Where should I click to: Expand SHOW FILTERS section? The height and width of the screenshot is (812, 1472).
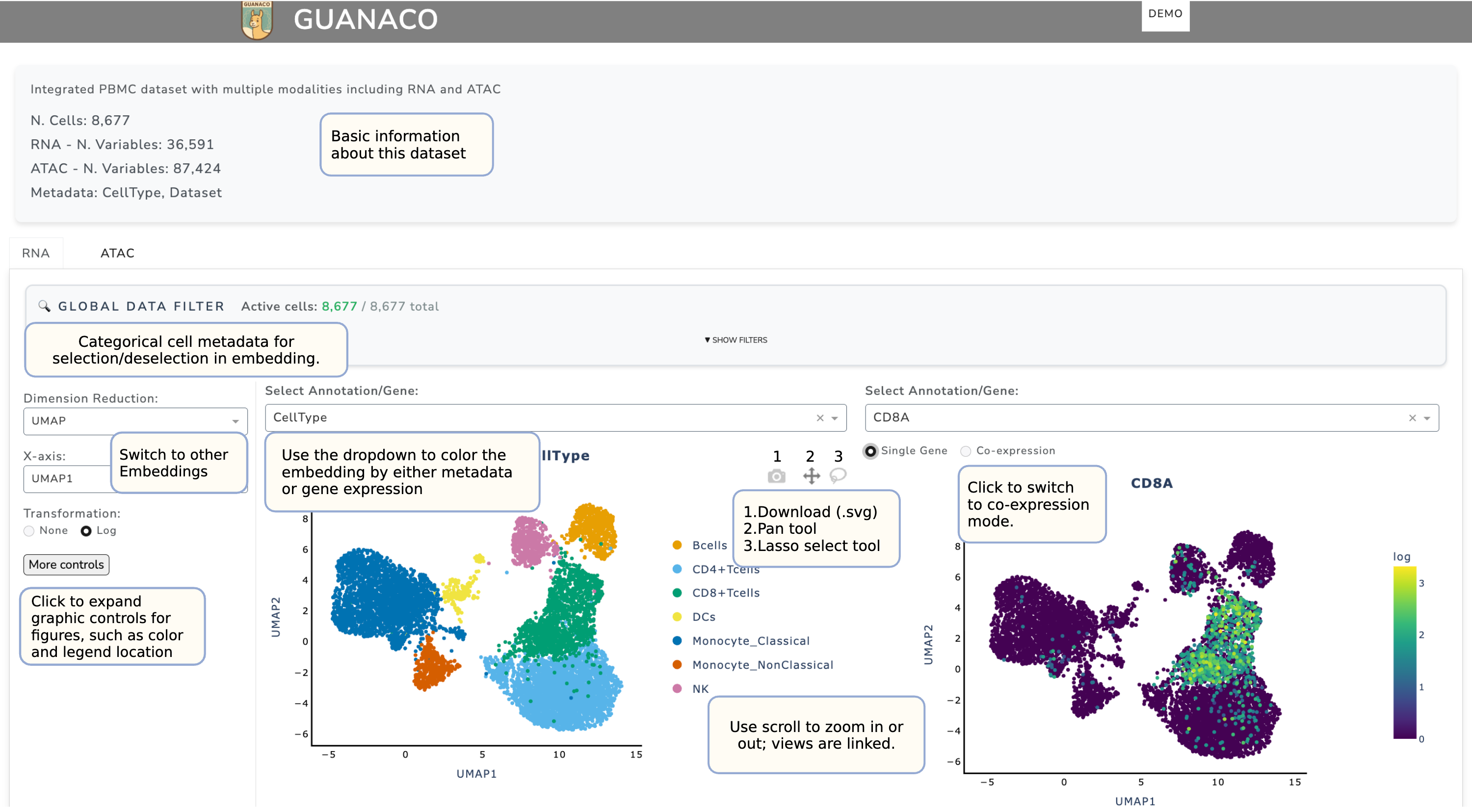pos(736,340)
